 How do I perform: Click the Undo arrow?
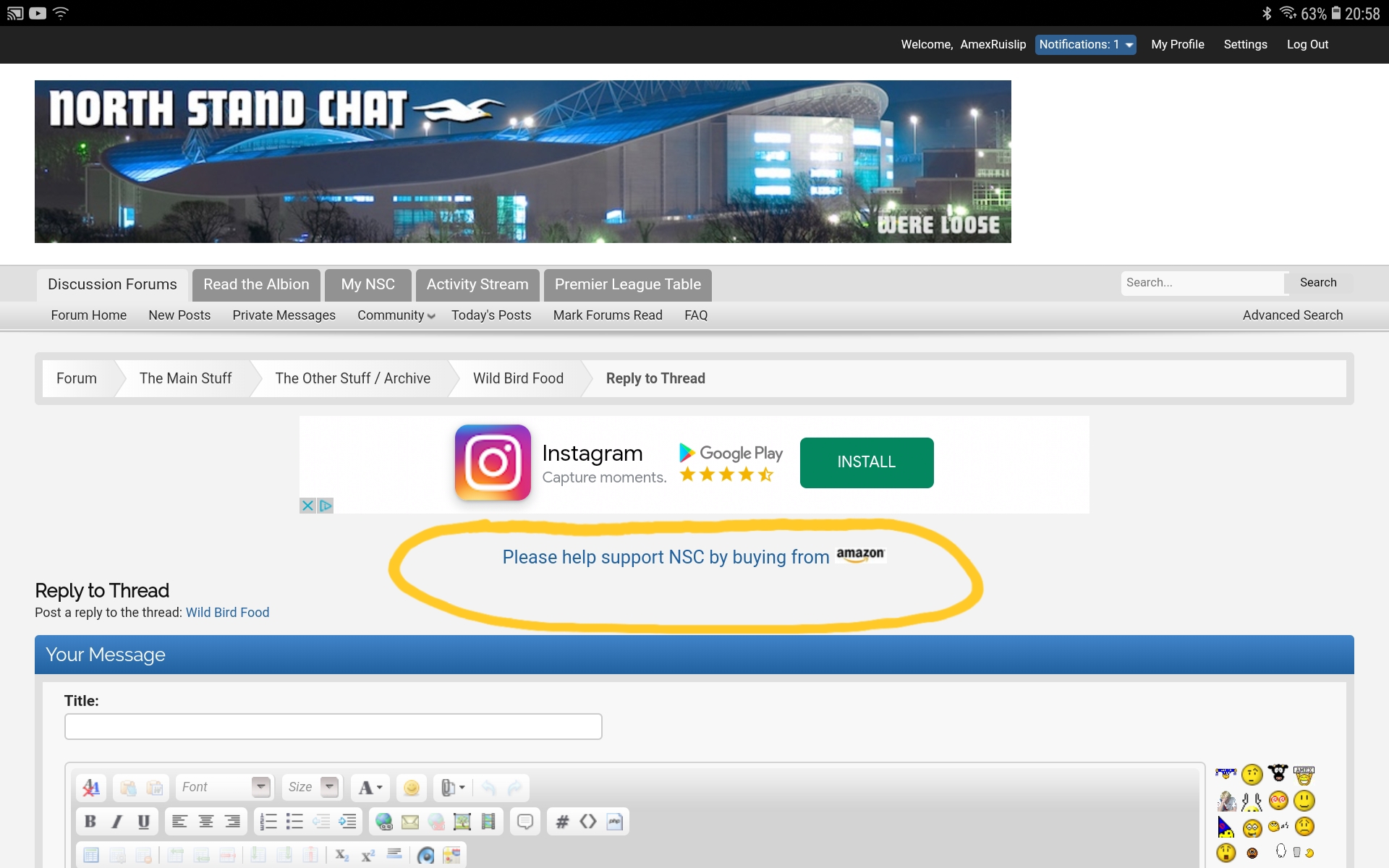tap(489, 788)
